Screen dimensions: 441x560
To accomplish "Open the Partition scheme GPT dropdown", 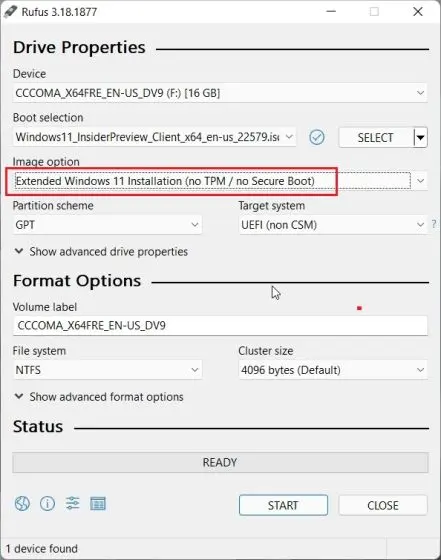I will point(107,225).
